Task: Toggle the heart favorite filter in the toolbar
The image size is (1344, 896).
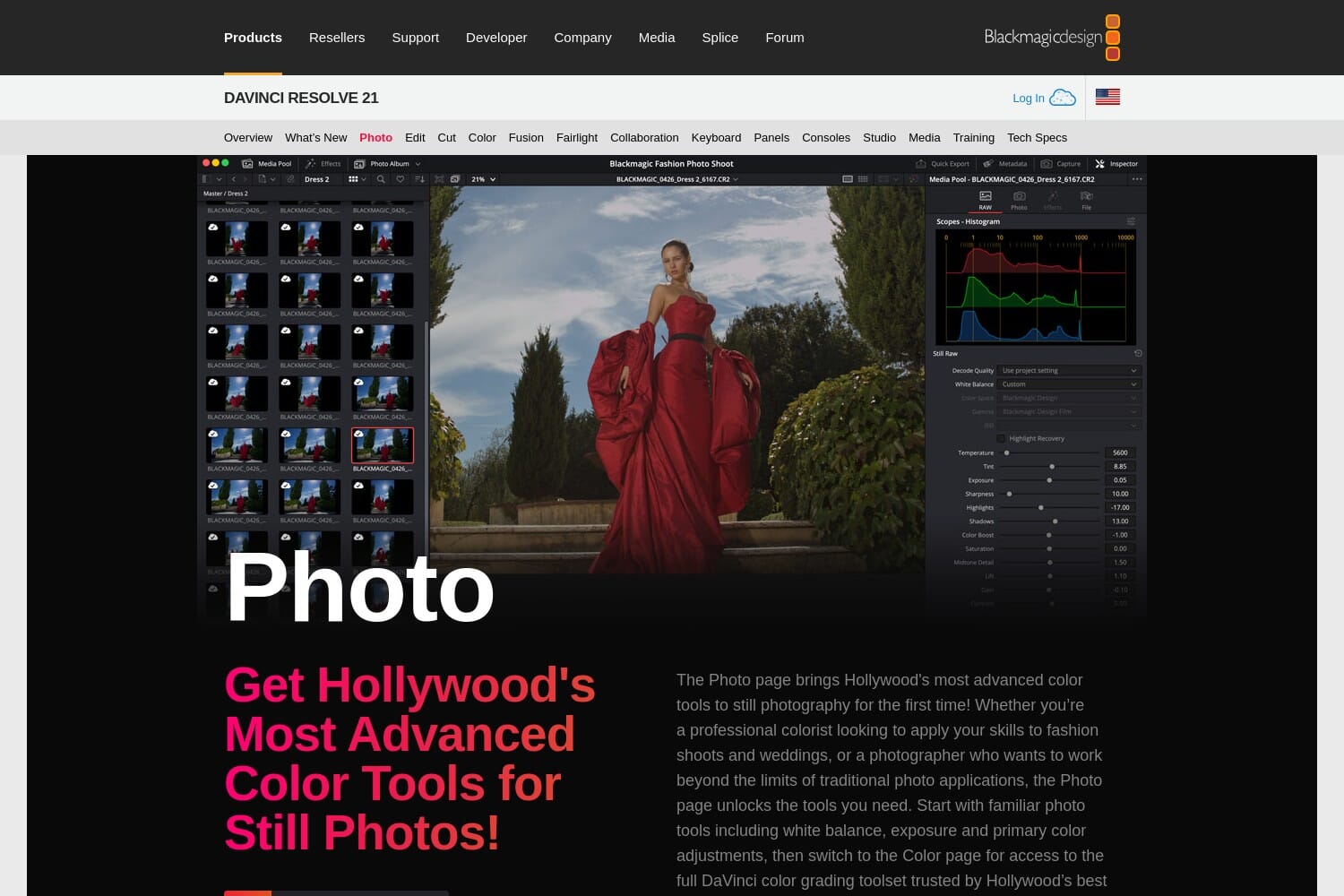Action: tap(401, 179)
